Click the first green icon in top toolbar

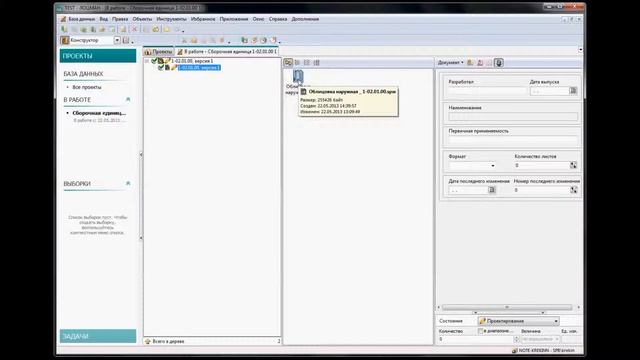64,29
